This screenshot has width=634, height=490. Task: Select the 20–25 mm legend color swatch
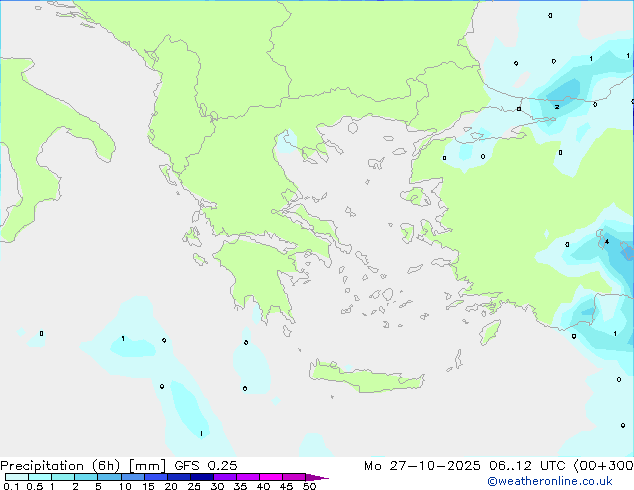(178, 477)
